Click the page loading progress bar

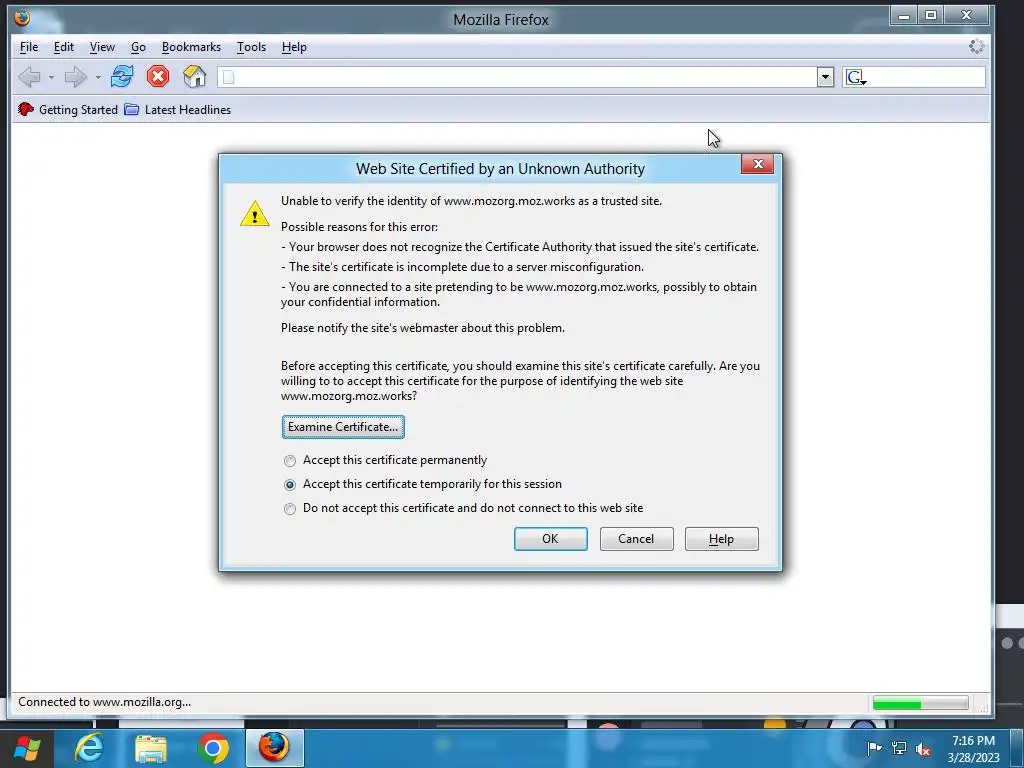[920, 703]
